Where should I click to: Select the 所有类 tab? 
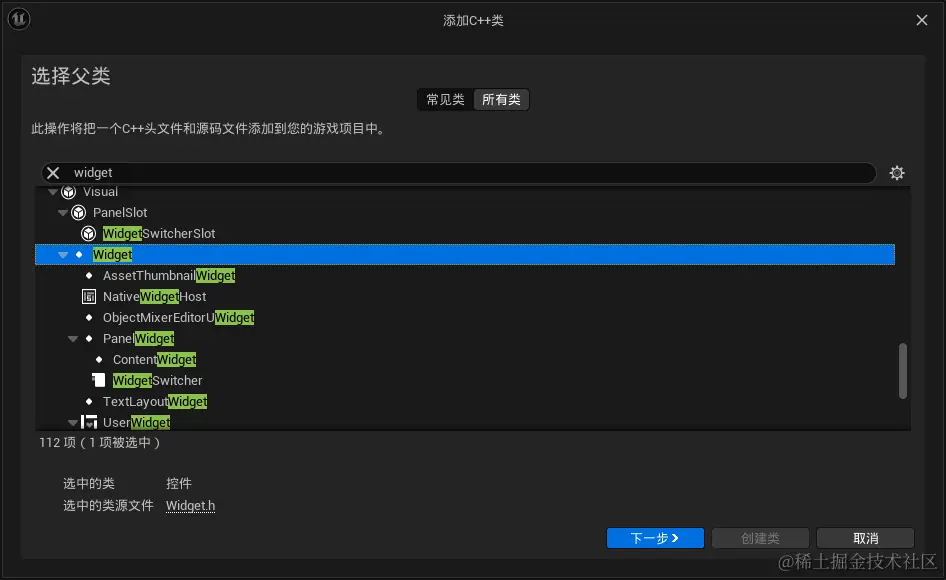tap(501, 99)
